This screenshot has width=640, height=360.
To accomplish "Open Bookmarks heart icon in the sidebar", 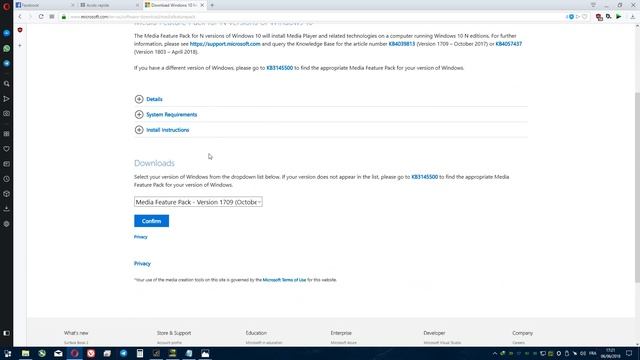I will pos(7,149).
